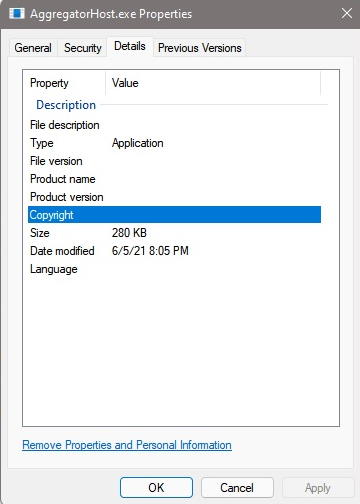This screenshot has height=504, width=360.
Task: Click the Description group heading
Action: [x=66, y=105]
